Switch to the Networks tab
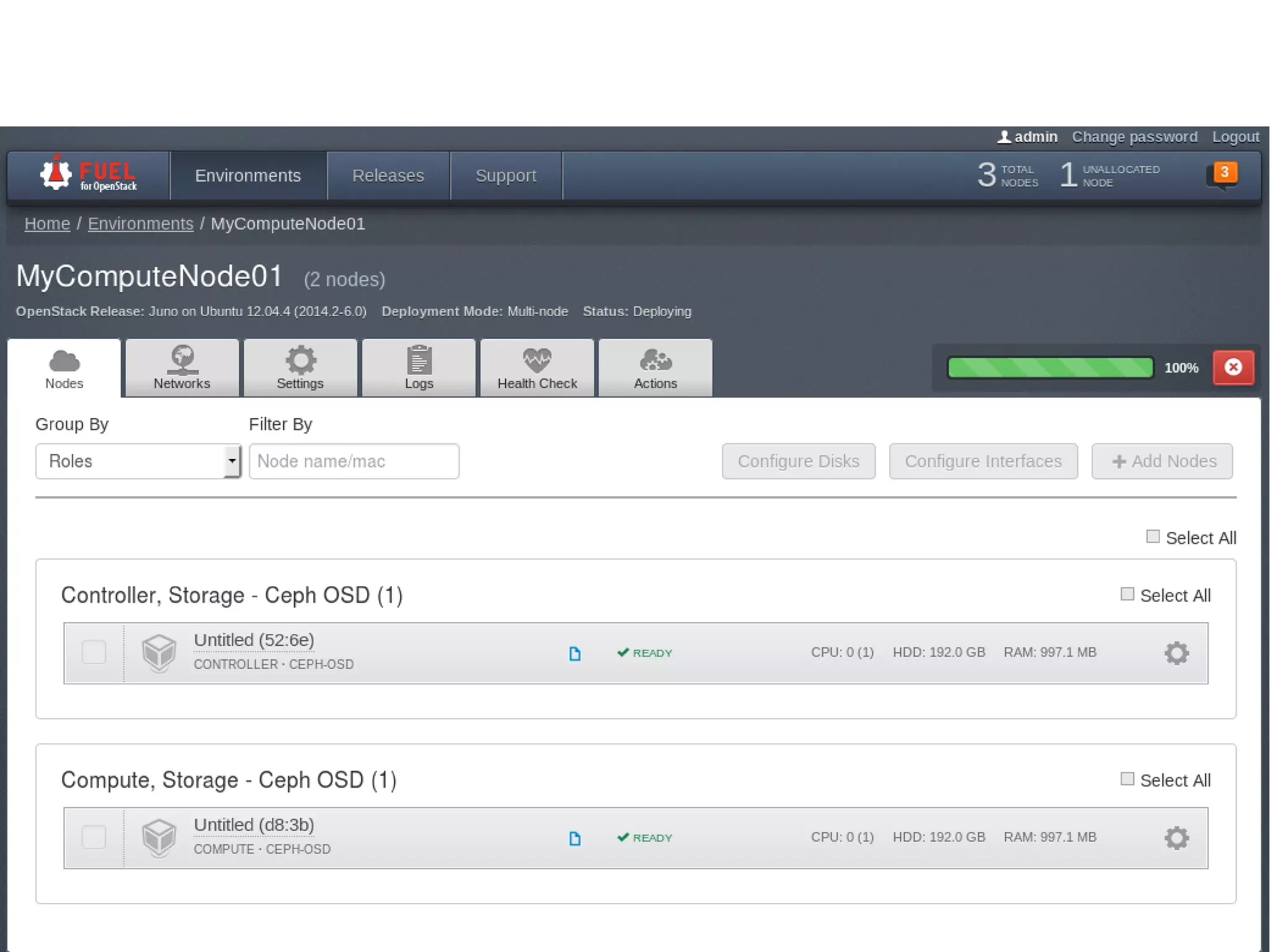The height and width of the screenshot is (952, 1270). point(182,368)
